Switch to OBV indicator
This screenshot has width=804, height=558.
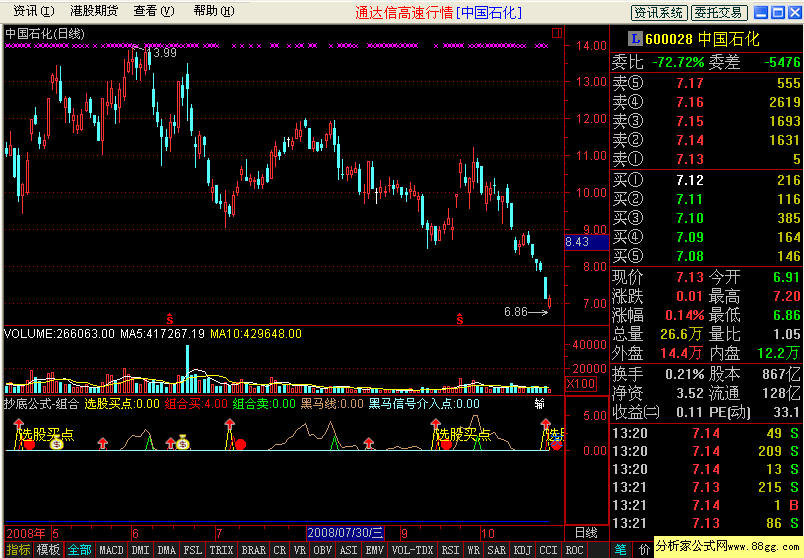click(323, 550)
